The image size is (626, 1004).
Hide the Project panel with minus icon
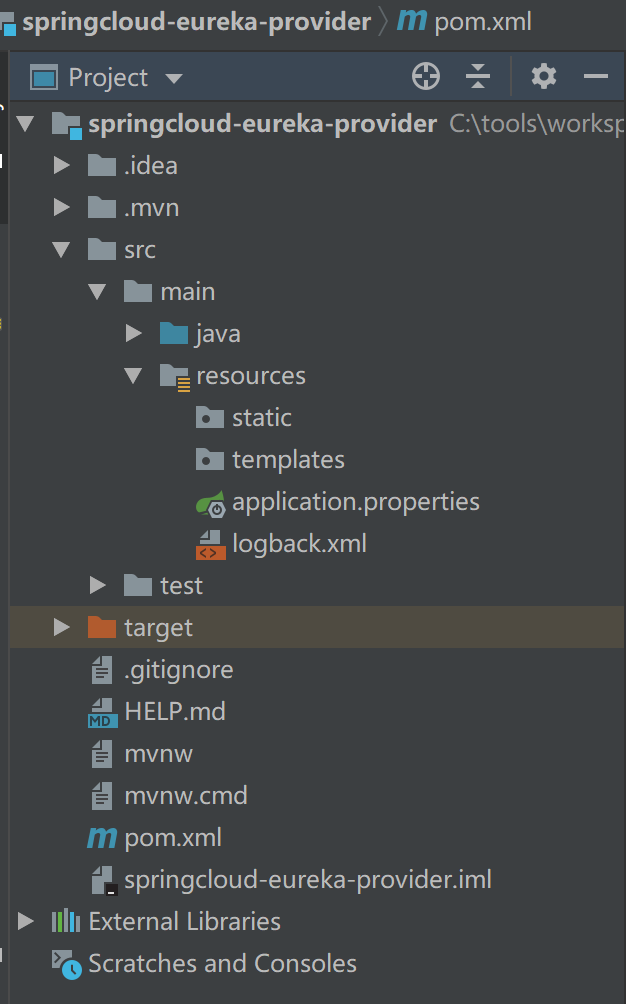[x=595, y=77]
